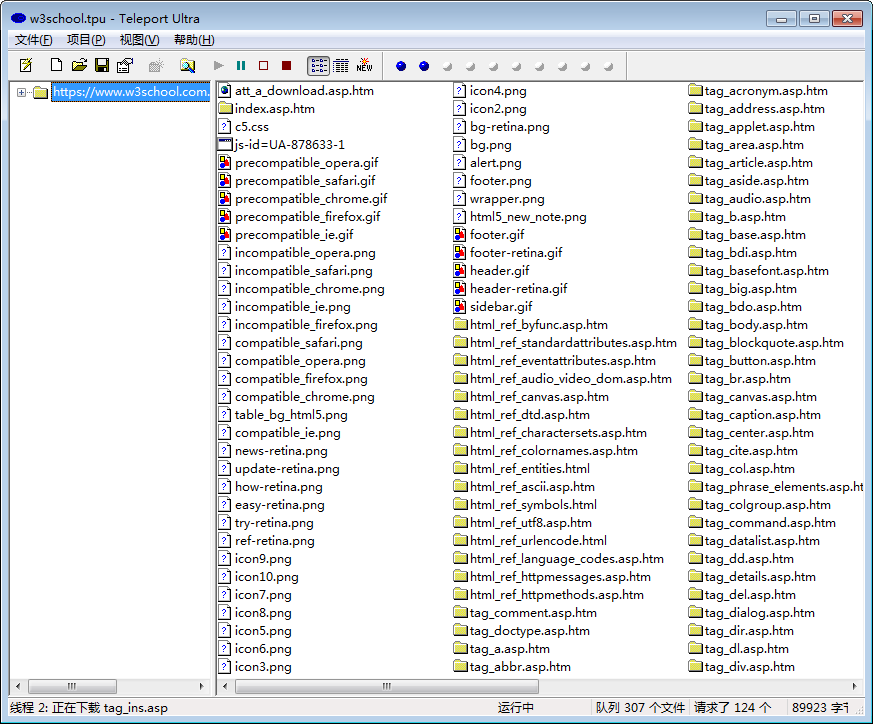Open the folder search icon in toolbar
Image resolution: width=873 pixels, height=724 pixels.
(x=188, y=66)
